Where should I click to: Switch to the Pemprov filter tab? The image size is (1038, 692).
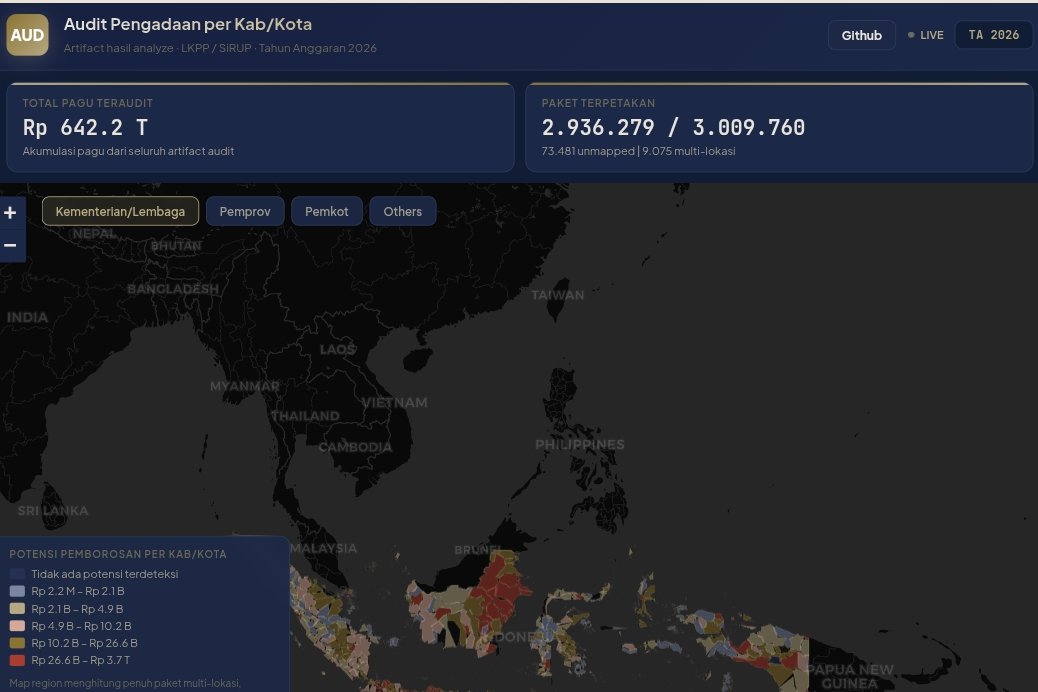click(x=245, y=211)
